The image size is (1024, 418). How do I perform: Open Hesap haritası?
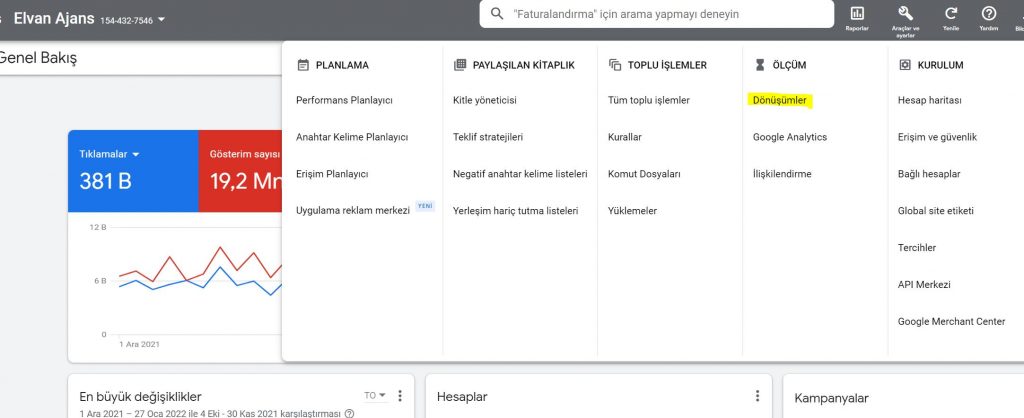[x=929, y=101]
